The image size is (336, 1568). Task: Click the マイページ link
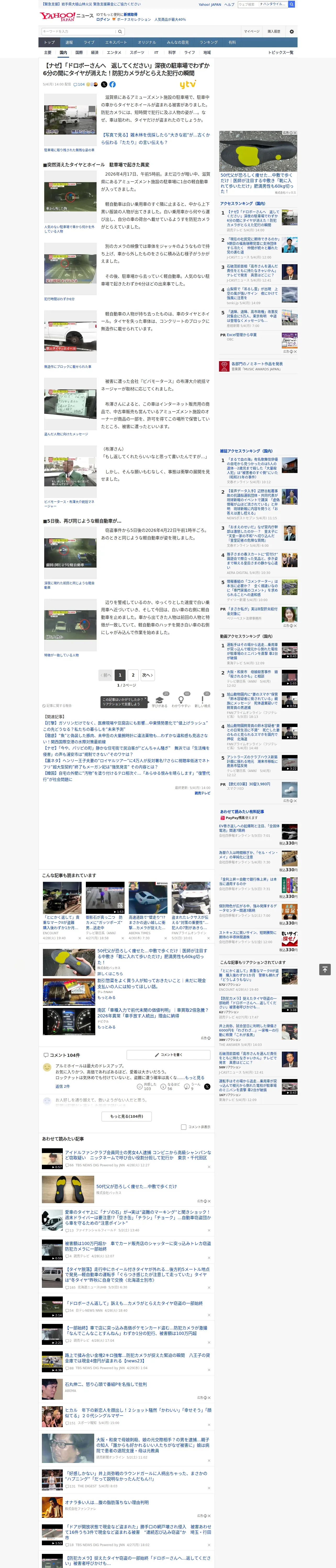coord(252,32)
